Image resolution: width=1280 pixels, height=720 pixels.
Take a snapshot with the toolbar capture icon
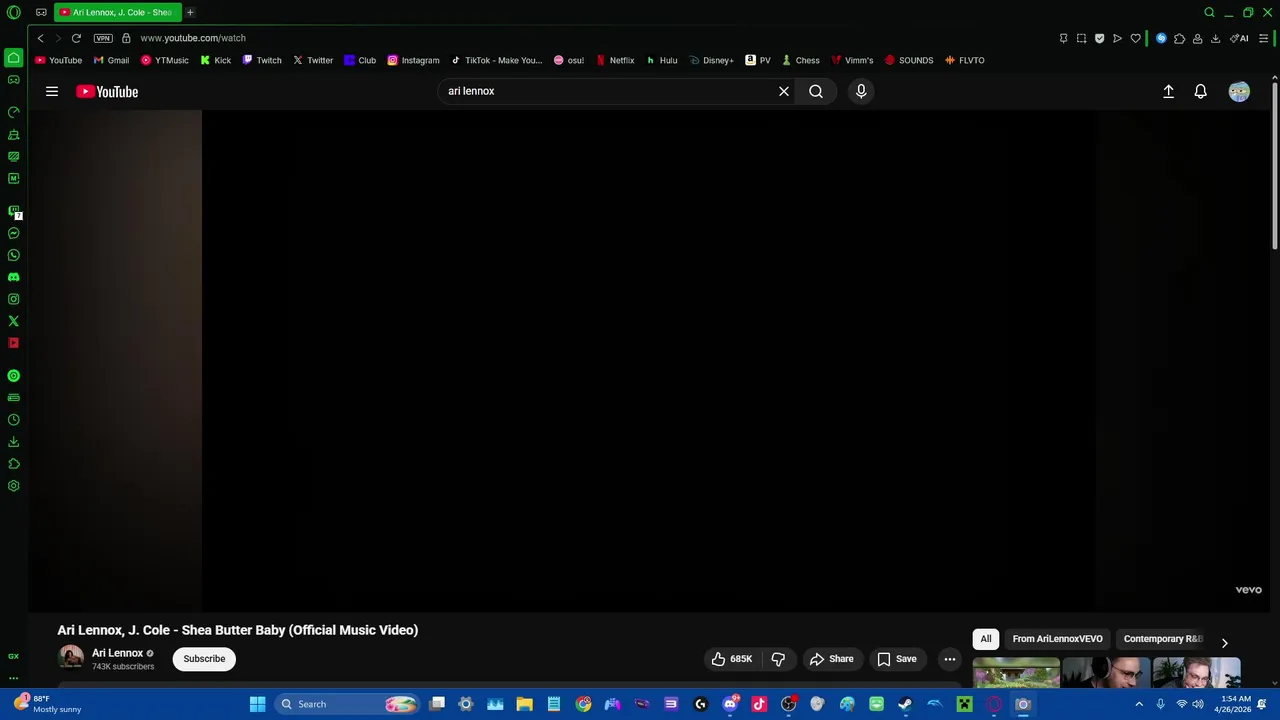pos(1081,38)
